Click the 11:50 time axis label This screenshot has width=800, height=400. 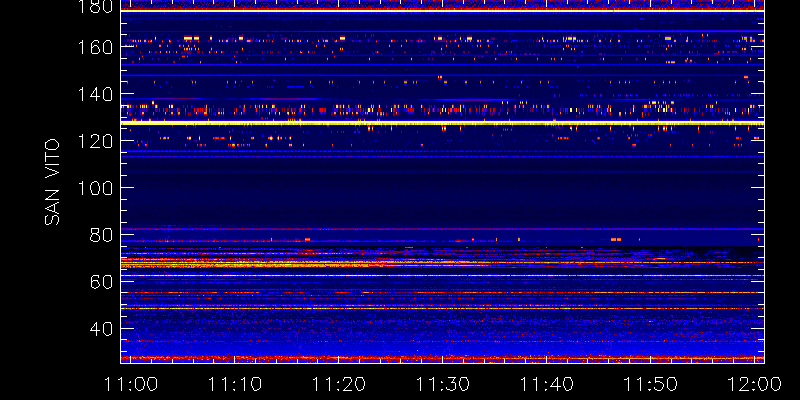point(651,384)
